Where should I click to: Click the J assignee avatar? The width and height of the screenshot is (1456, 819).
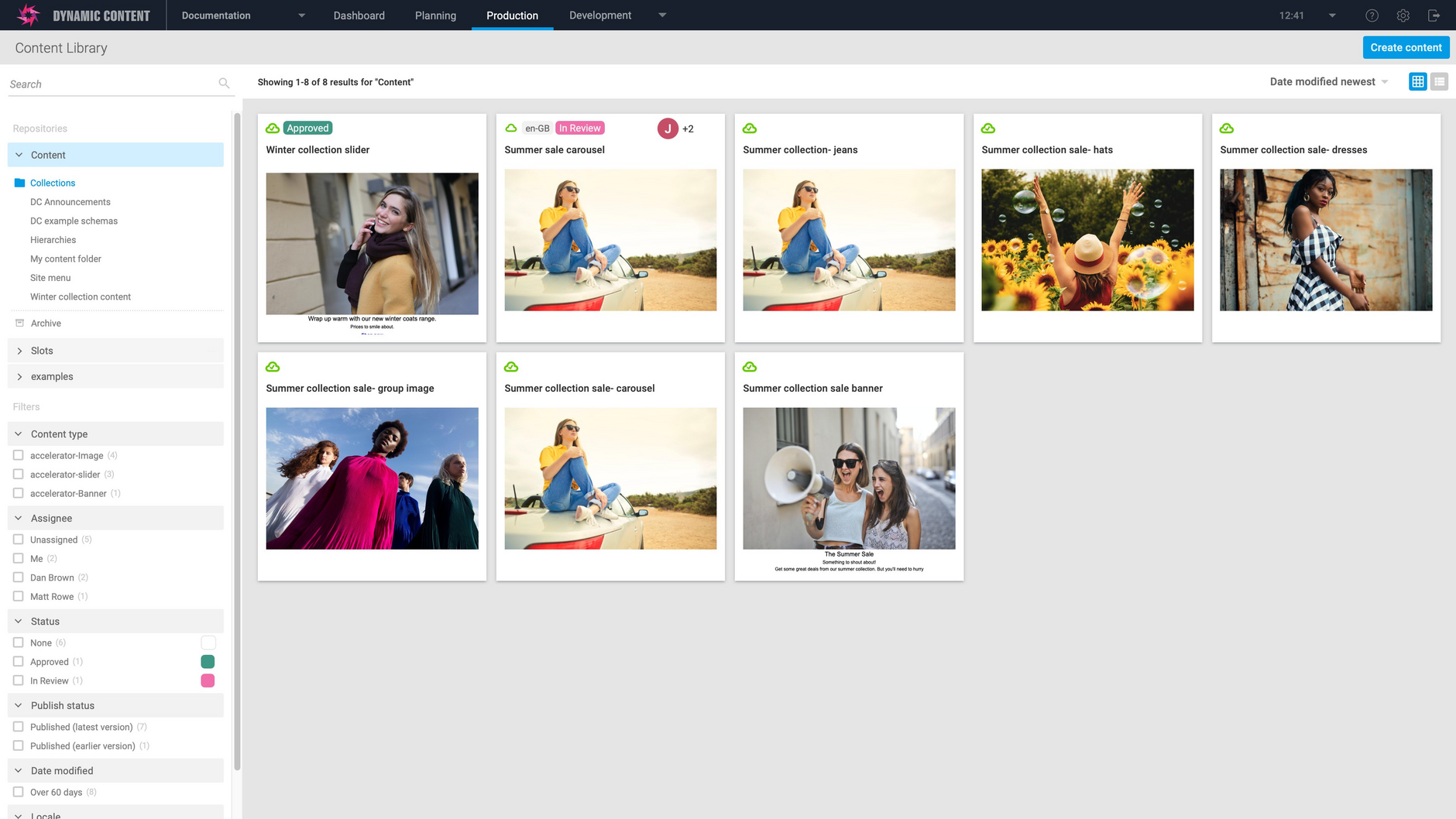668,129
